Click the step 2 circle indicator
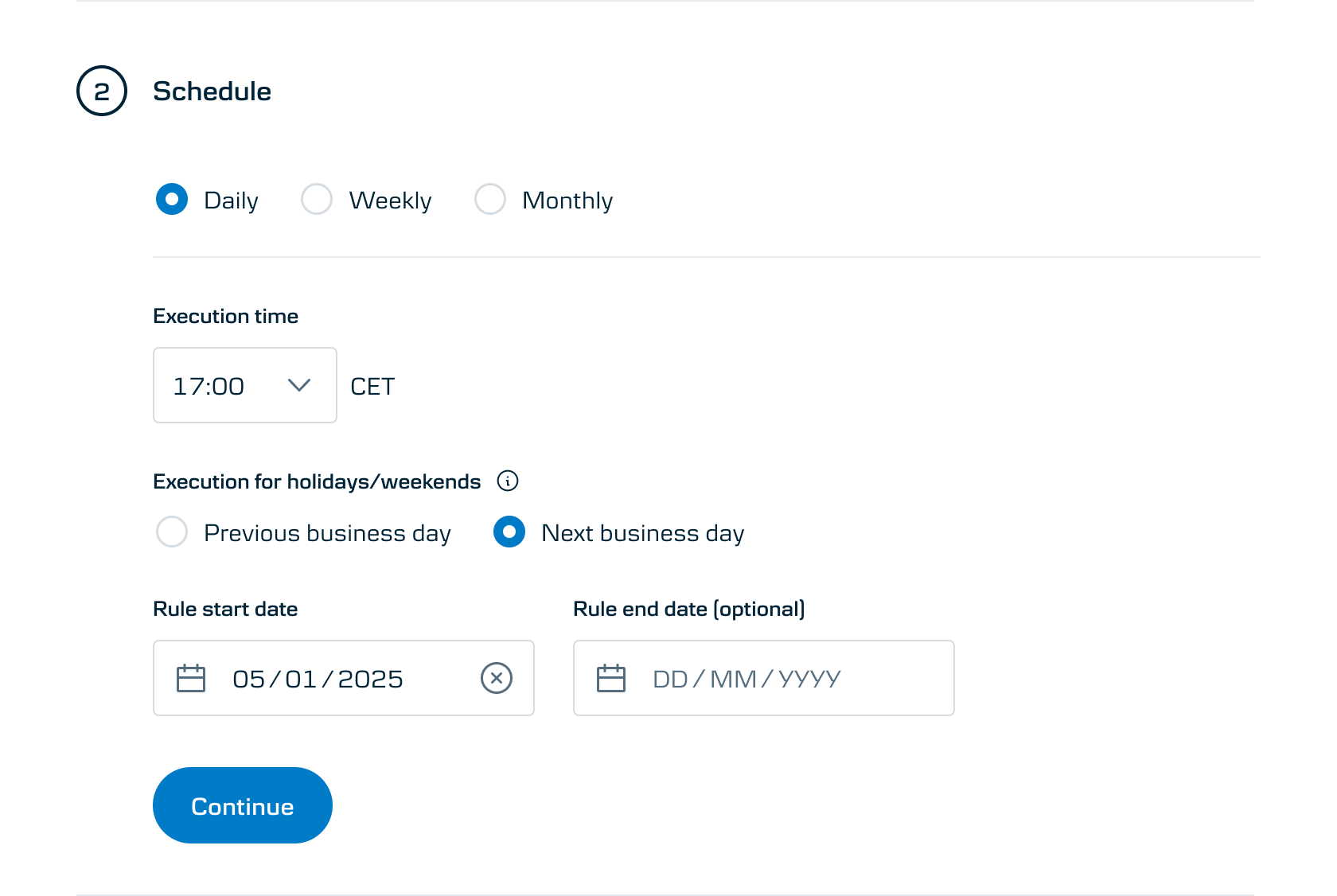The height and width of the screenshot is (896, 1337). coord(102,91)
